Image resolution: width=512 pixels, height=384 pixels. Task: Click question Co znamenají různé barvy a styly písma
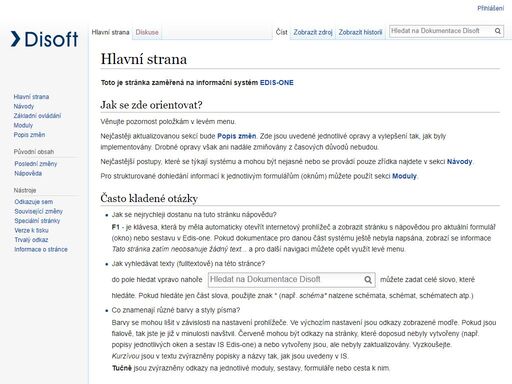click(176, 310)
